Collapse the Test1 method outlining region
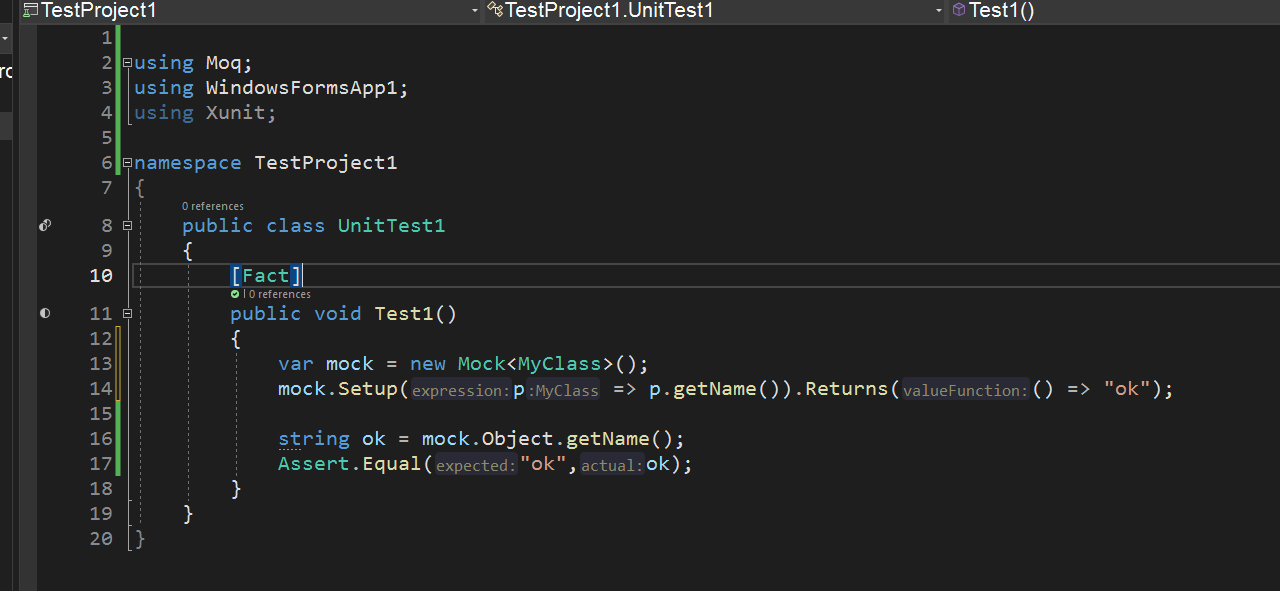This screenshot has width=1280, height=591. [x=127, y=314]
